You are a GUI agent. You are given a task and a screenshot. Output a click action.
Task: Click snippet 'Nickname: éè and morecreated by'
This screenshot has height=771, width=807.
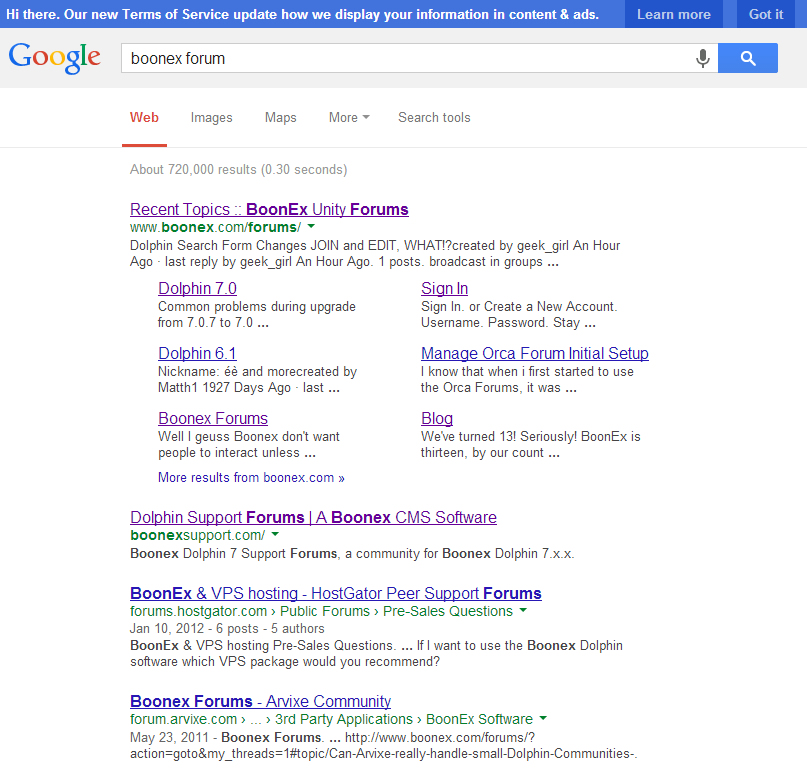pyautogui.click(x=257, y=372)
